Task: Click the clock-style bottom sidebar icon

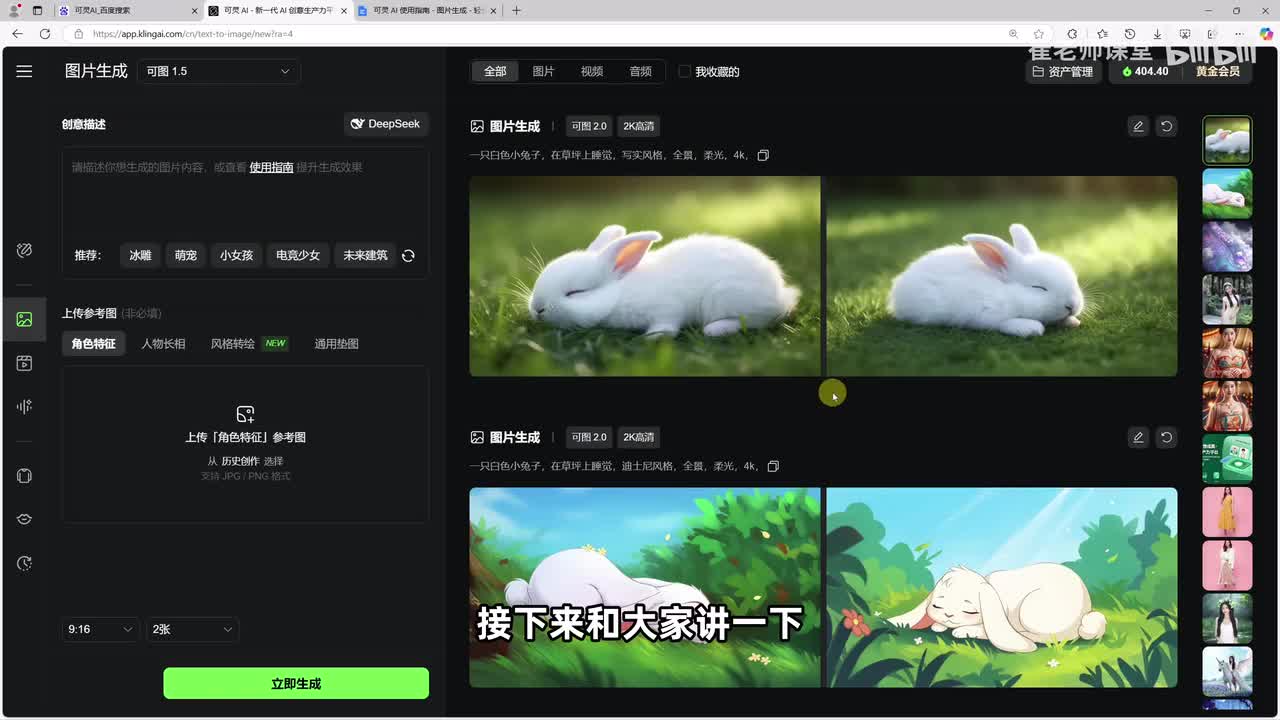Action: coord(24,563)
